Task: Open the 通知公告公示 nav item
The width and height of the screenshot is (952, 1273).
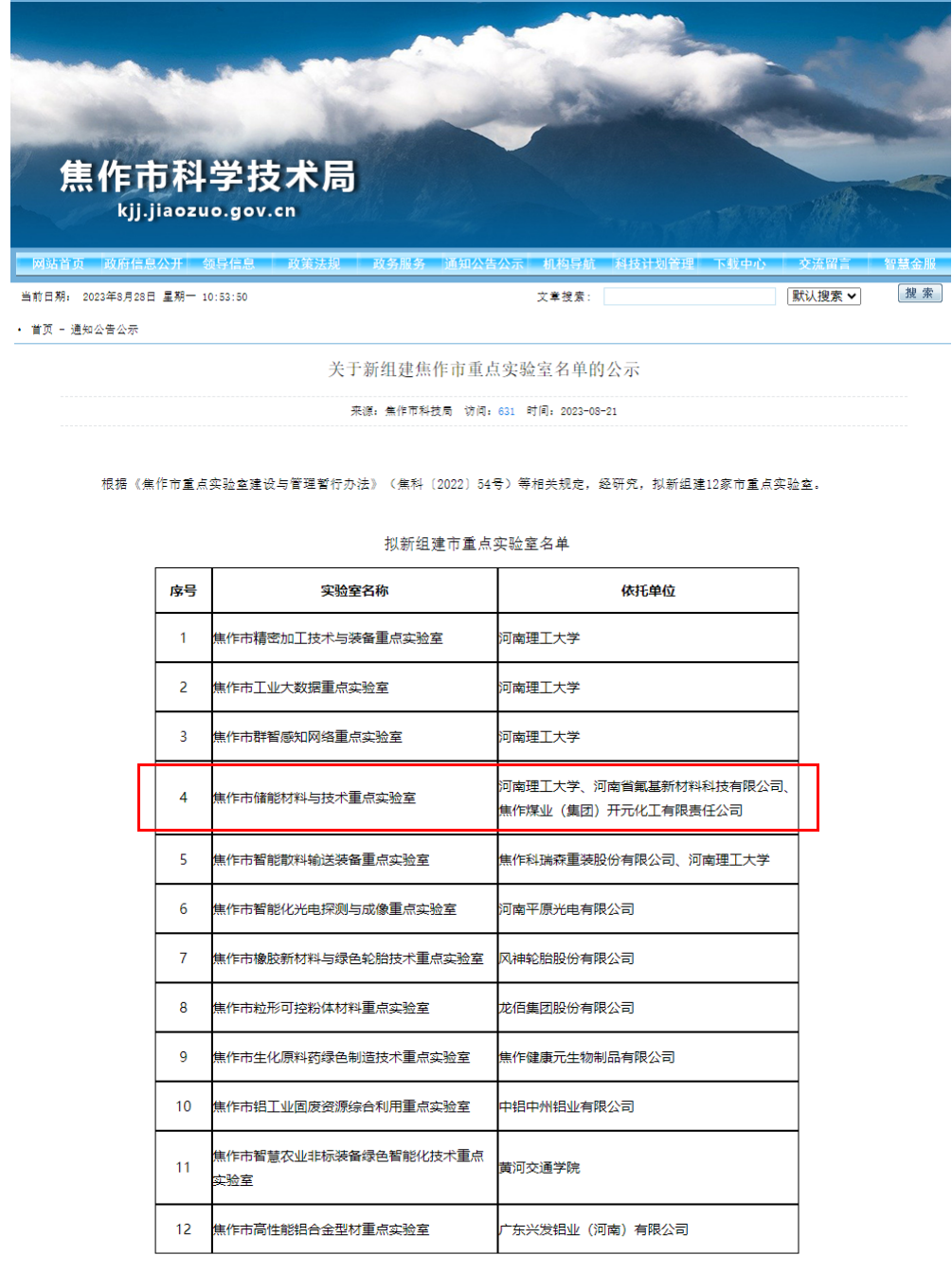Action: point(484,263)
